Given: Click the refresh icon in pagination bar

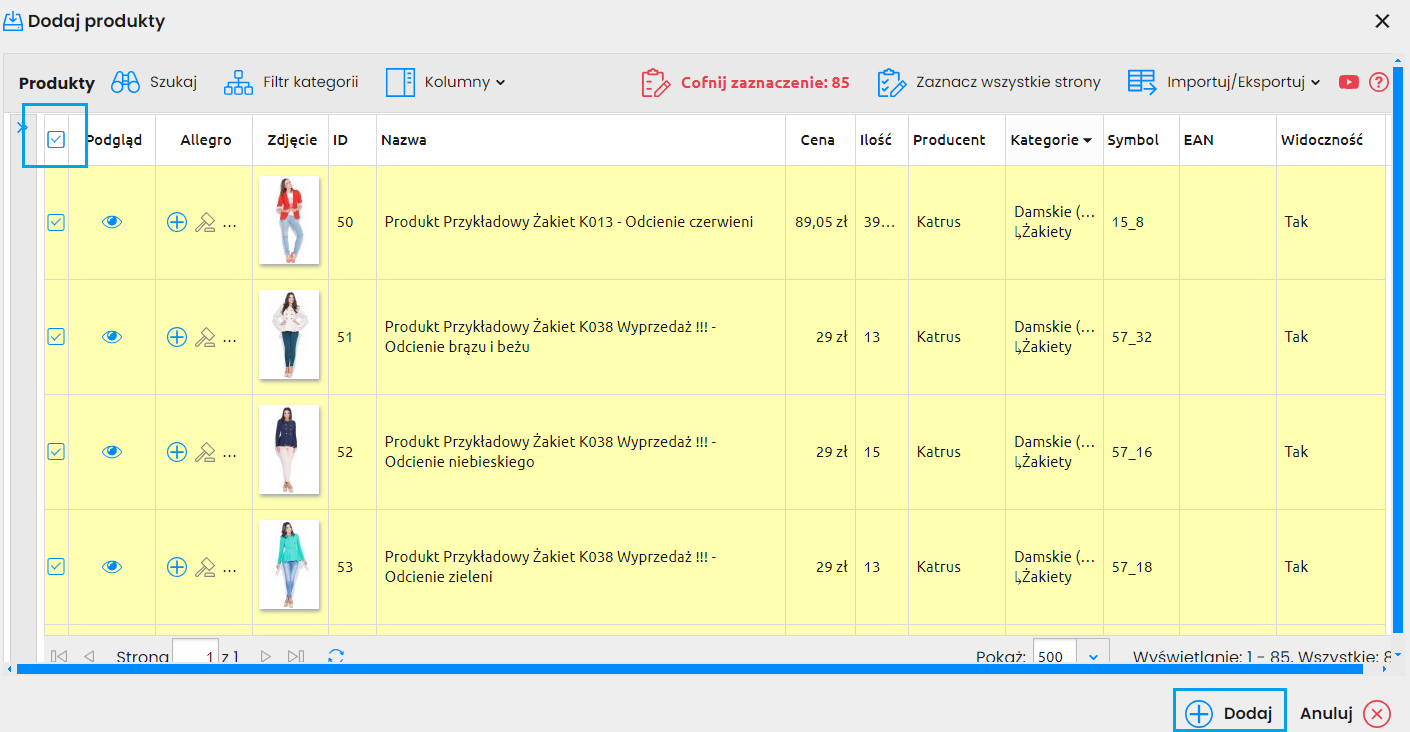Looking at the screenshot, I should (x=336, y=656).
